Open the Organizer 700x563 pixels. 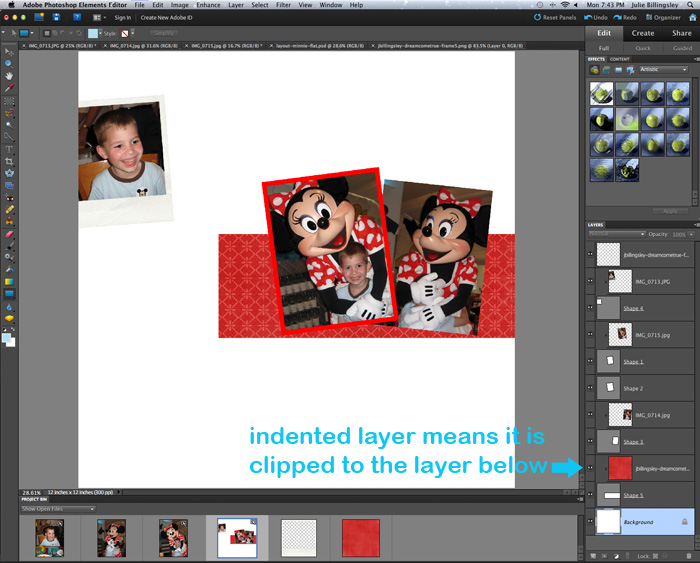click(663, 17)
